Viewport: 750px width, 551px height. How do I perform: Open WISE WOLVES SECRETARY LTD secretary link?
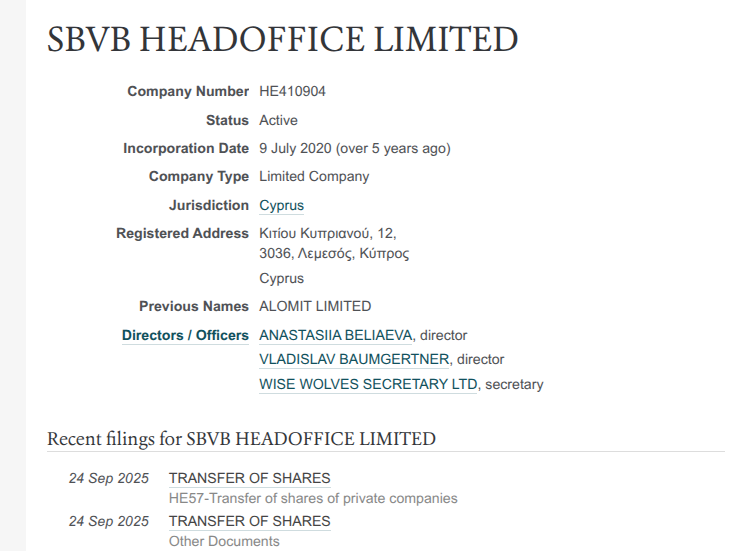coord(368,384)
